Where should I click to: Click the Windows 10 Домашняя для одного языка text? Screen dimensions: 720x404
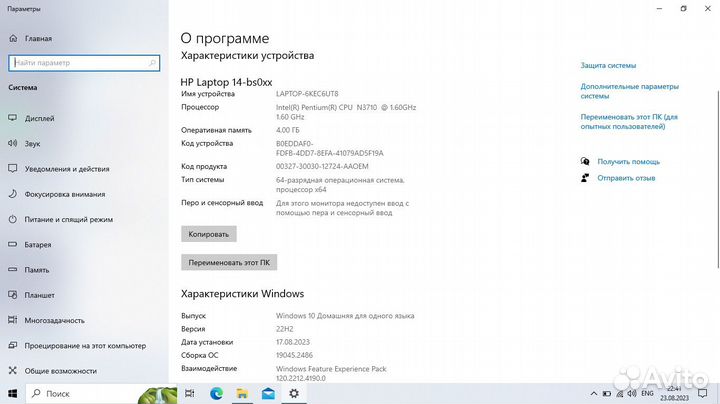[345, 316]
